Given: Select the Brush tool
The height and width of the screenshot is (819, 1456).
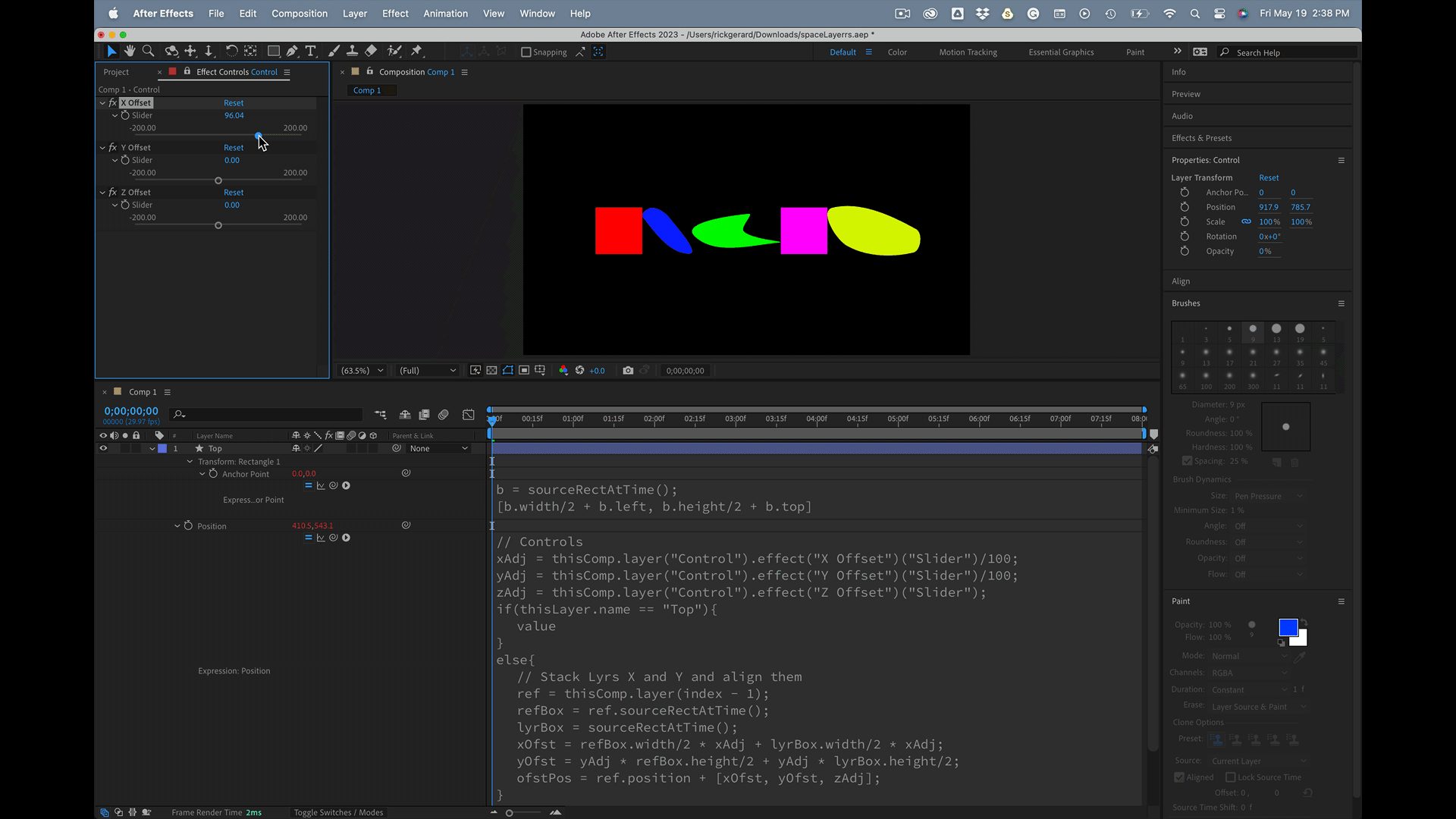Looking at the screenshot, I should pos(334,51).
